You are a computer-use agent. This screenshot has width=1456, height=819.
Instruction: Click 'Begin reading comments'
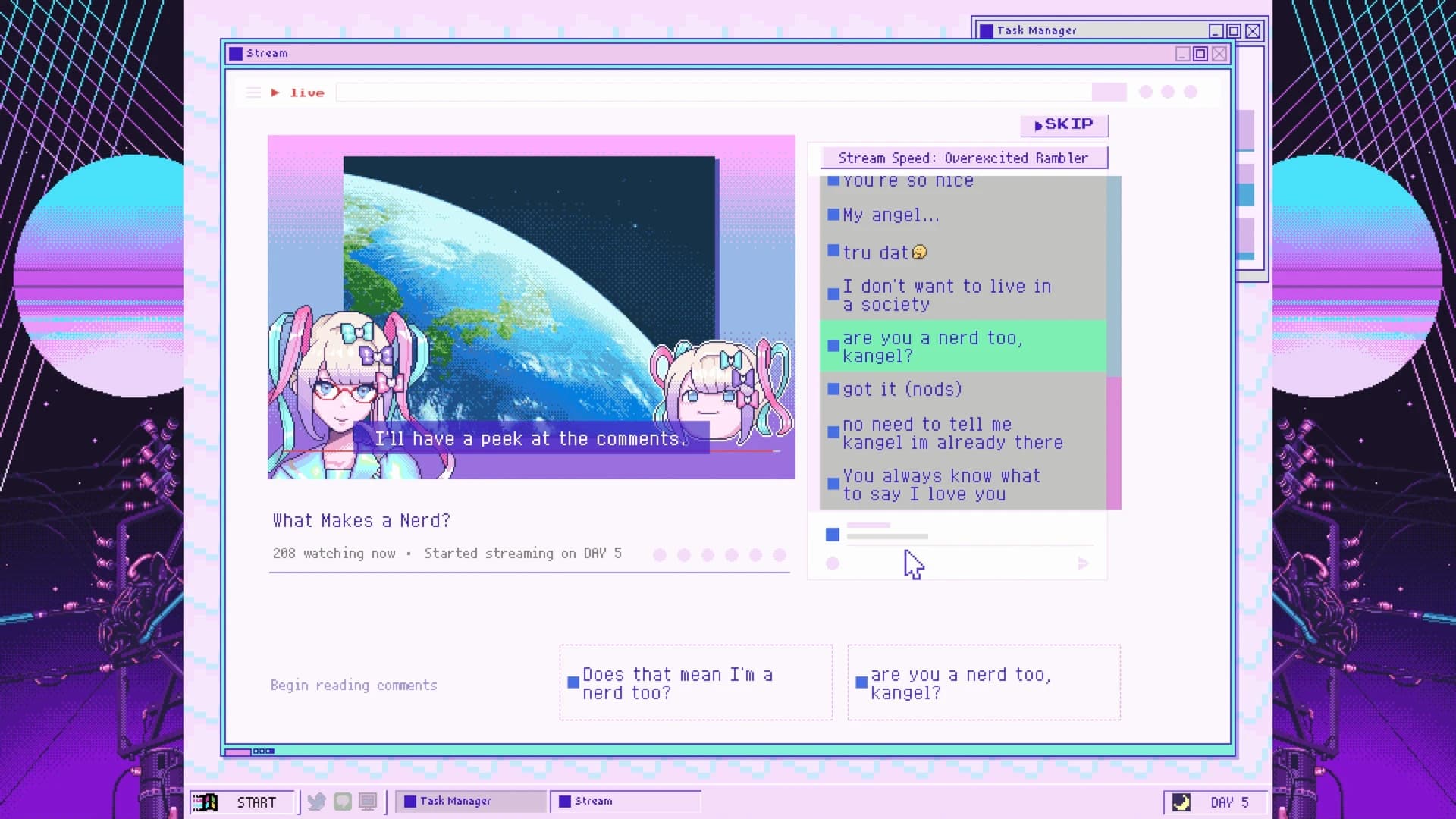pos(353,685)
